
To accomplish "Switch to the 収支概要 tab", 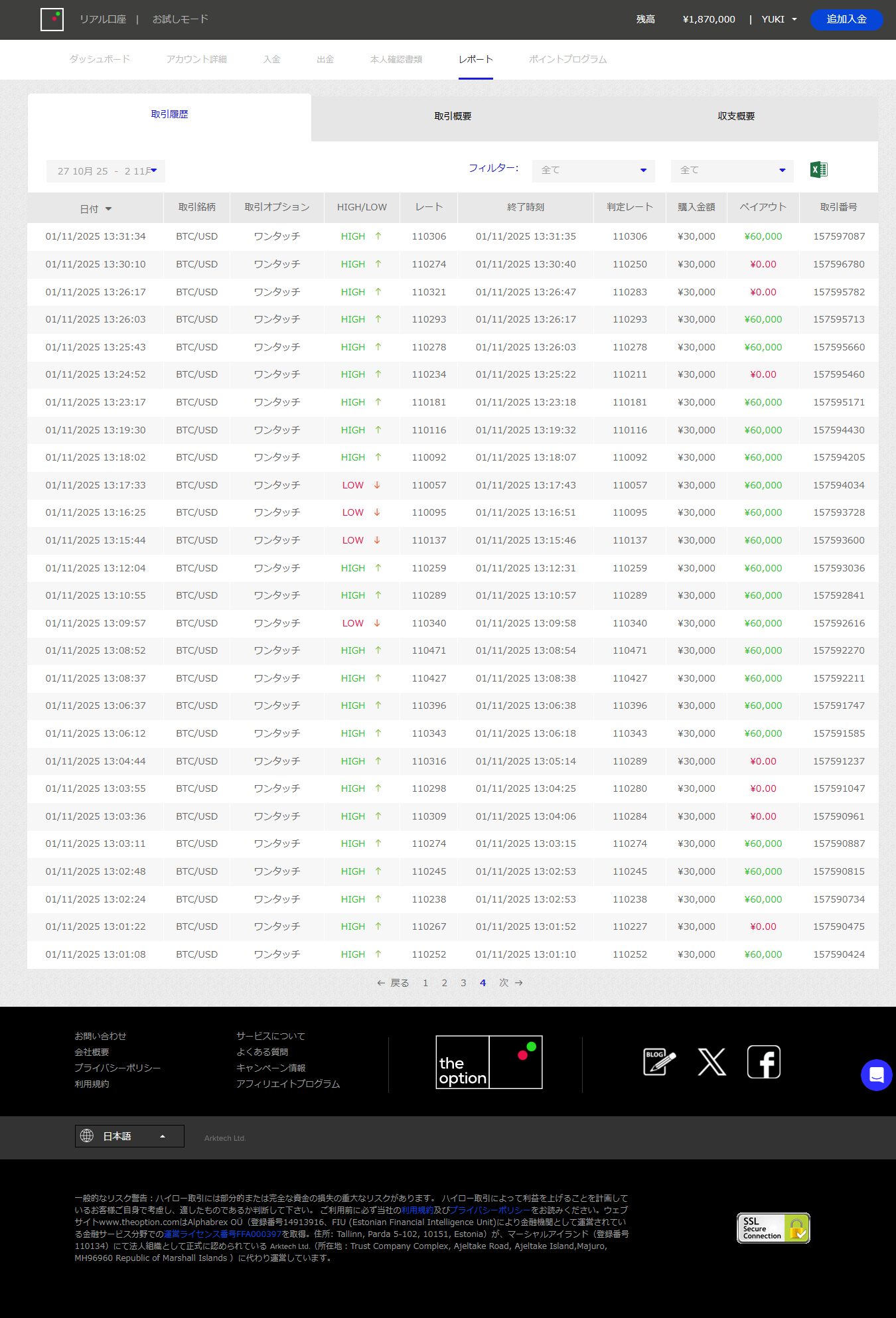I will click(x=736, y=116).
